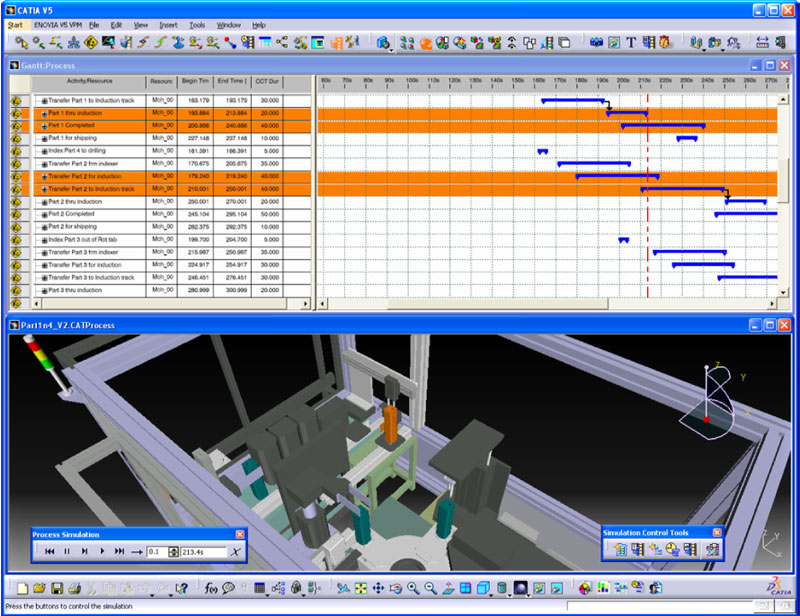
Task: Jump simulation to the end
Action: click(119, 552)
